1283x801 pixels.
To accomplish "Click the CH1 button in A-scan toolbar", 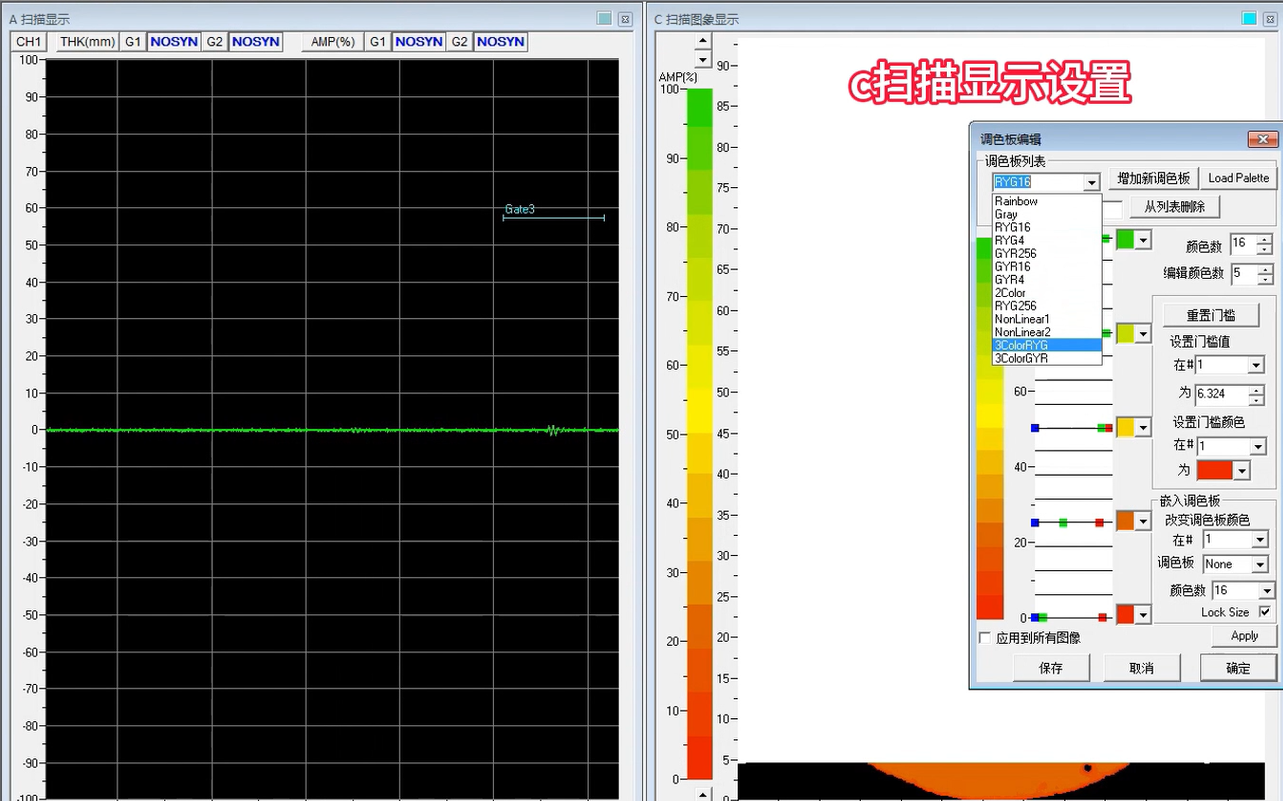I will [29, 42].
